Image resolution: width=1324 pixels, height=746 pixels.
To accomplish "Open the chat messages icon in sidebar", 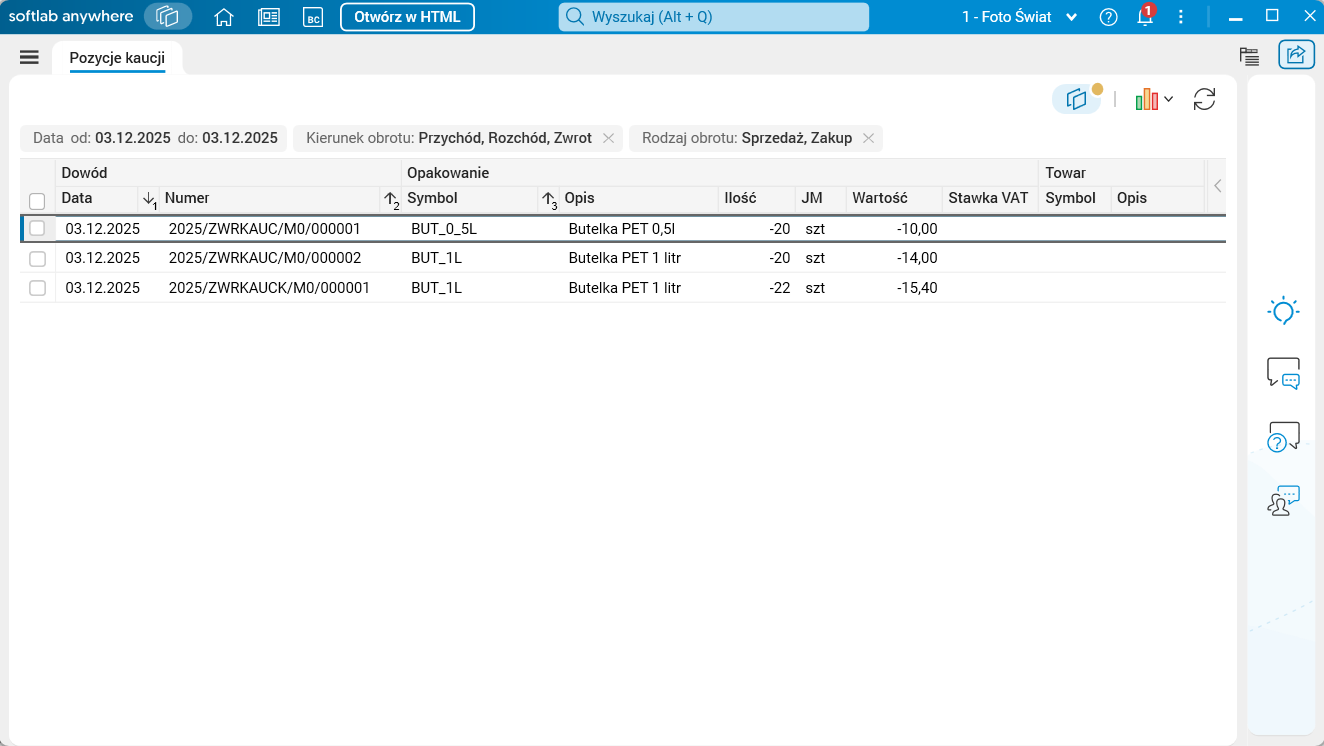I will click(1283, 373).
